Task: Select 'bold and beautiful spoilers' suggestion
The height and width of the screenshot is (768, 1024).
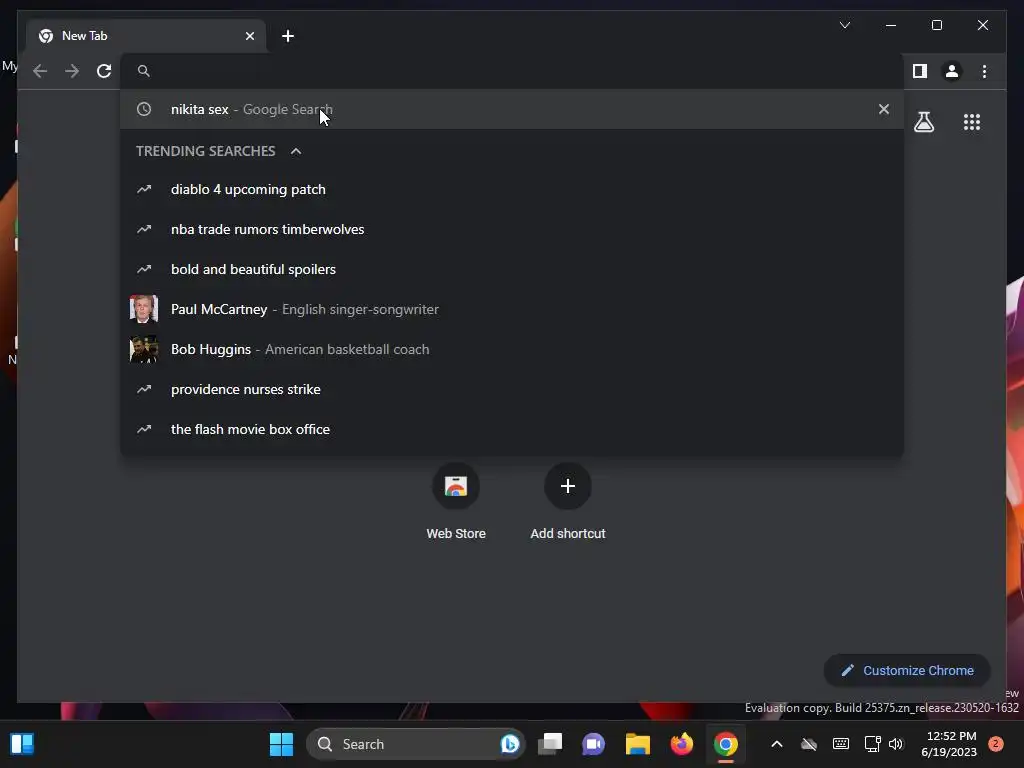Action: [512, 269]
